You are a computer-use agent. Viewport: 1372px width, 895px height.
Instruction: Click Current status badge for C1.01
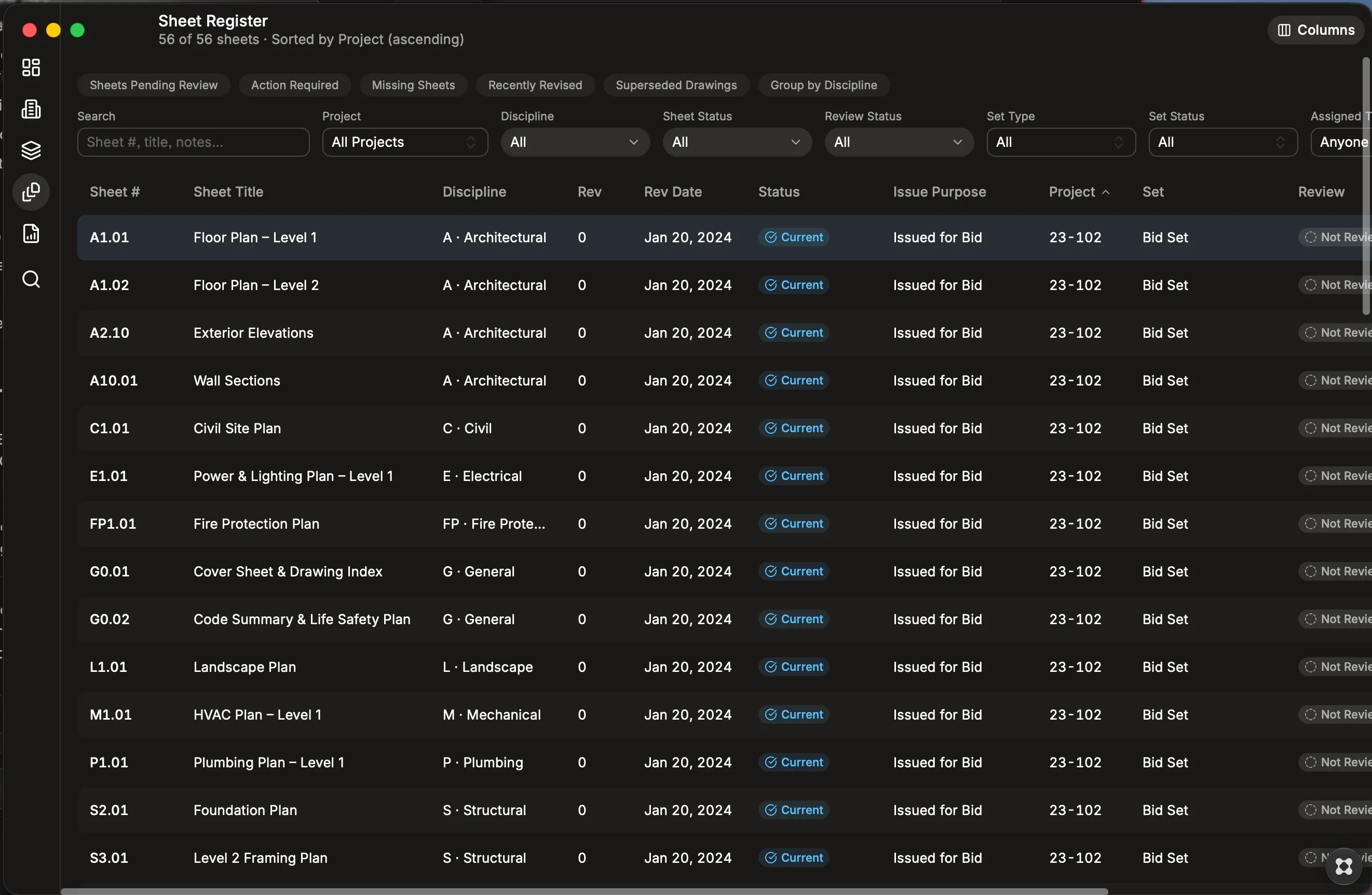[793, 428]
